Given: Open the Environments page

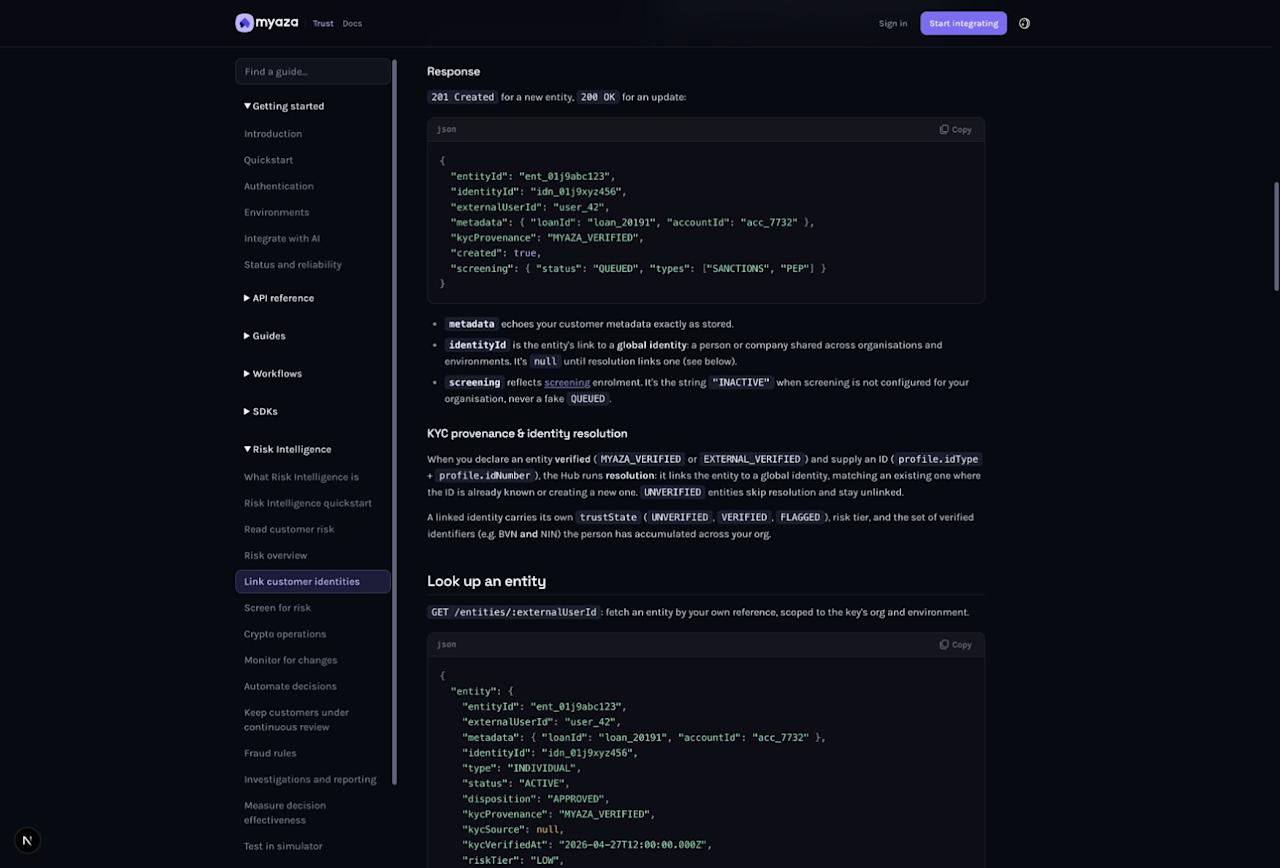Looking at the screenshot, I should [277, 212].
